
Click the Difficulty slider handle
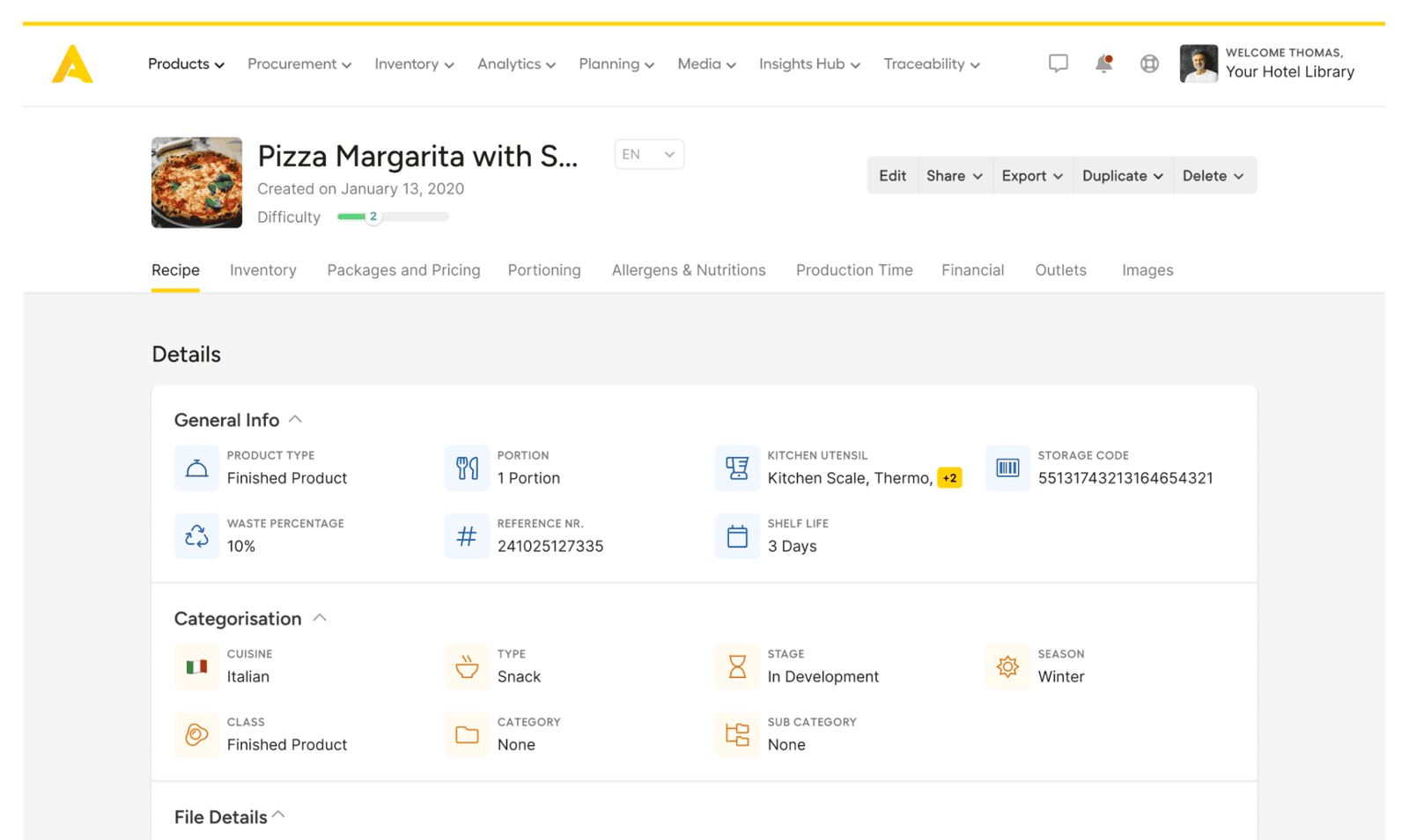373,217
